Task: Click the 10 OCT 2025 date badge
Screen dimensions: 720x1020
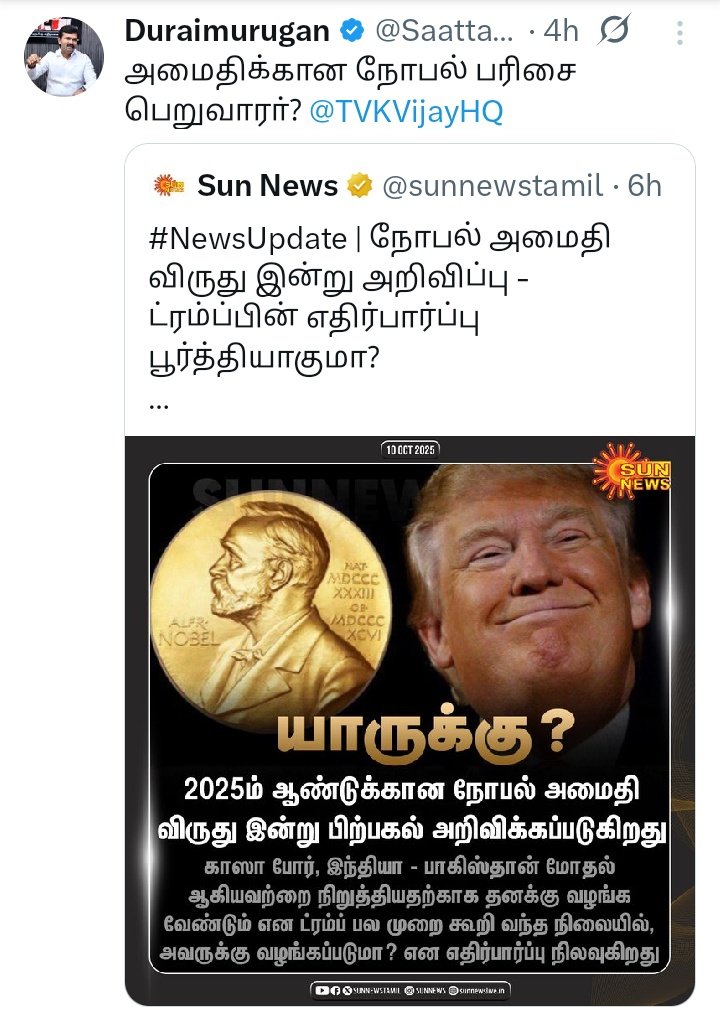Action: 410,450
